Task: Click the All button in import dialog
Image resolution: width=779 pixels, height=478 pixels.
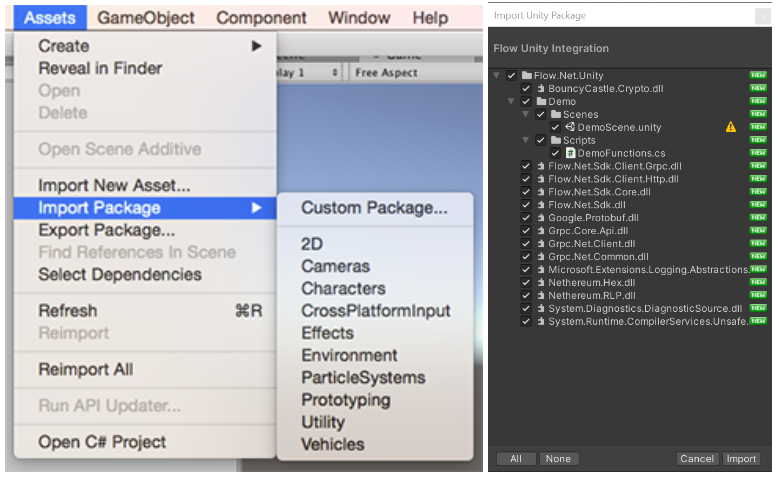Action: tap(516, 459)
